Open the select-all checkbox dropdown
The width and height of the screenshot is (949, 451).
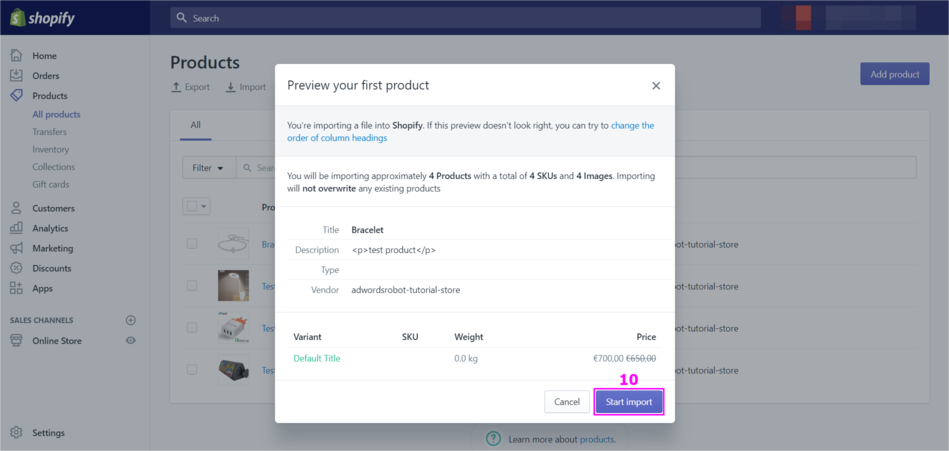coord(204,206)
